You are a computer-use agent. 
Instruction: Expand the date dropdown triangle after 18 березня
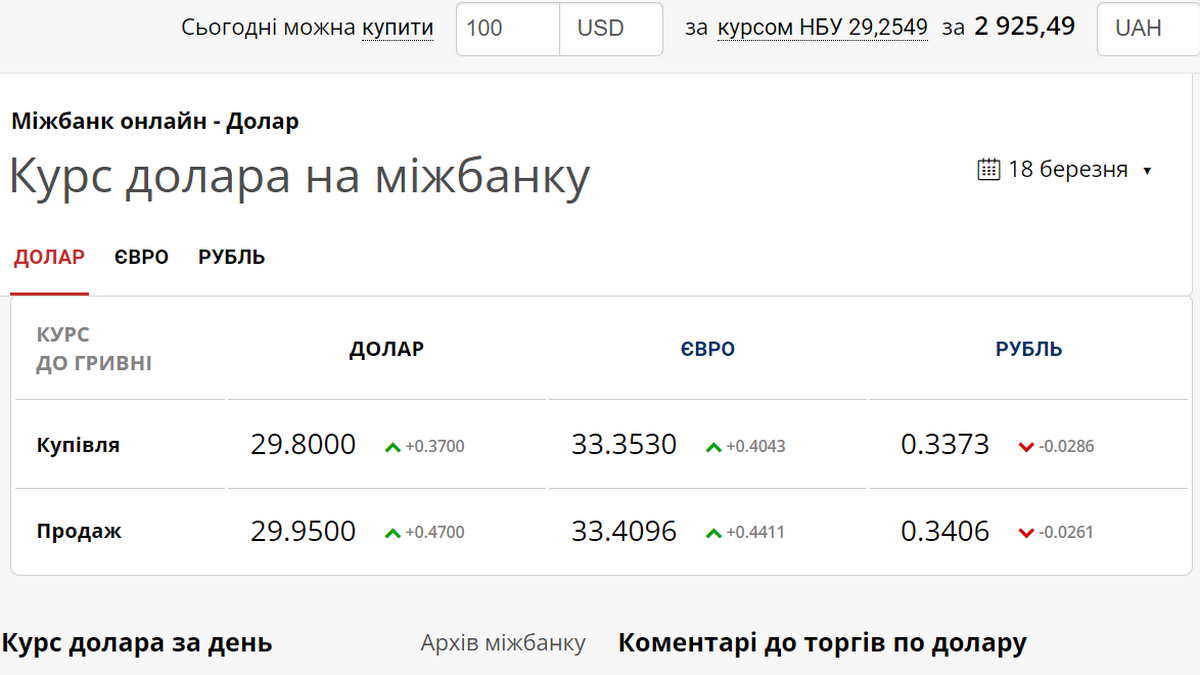(x=1147, y=171)
